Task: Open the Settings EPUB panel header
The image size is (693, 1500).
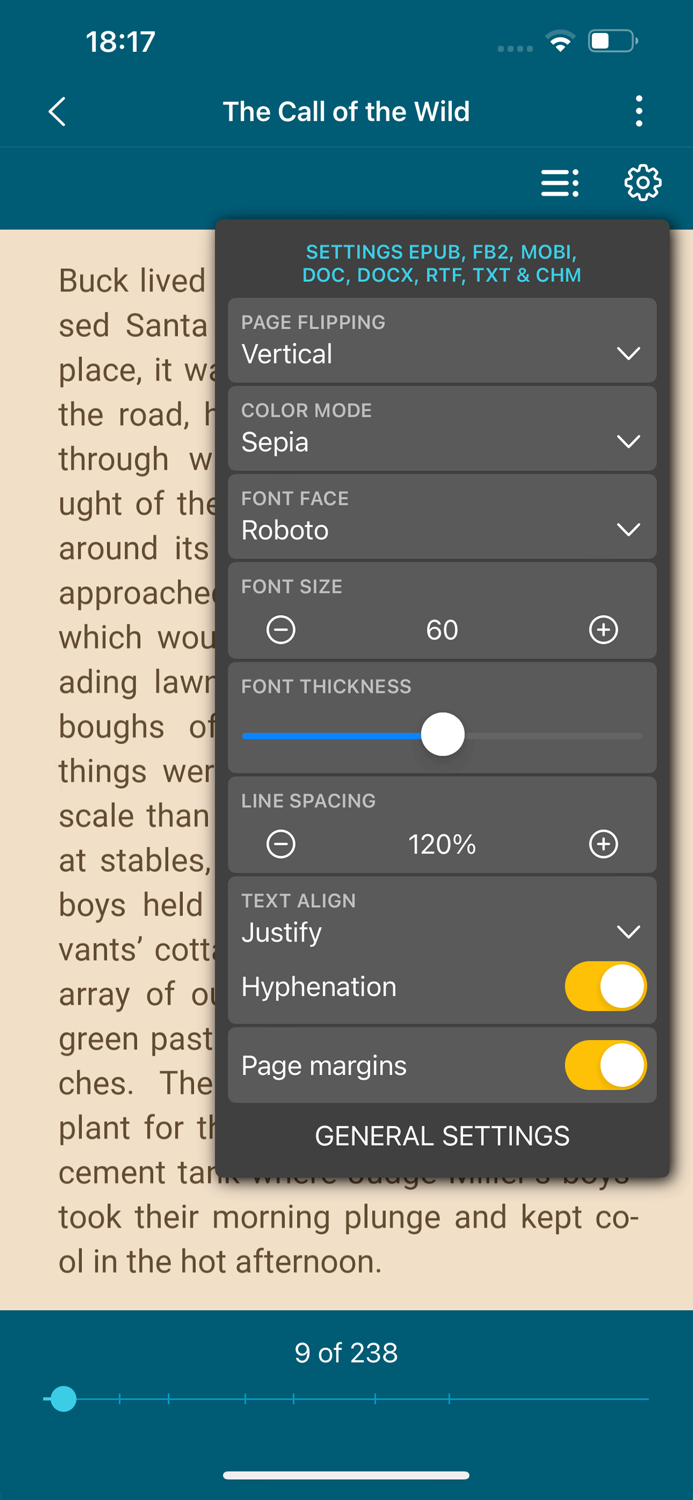Action: 442,263
